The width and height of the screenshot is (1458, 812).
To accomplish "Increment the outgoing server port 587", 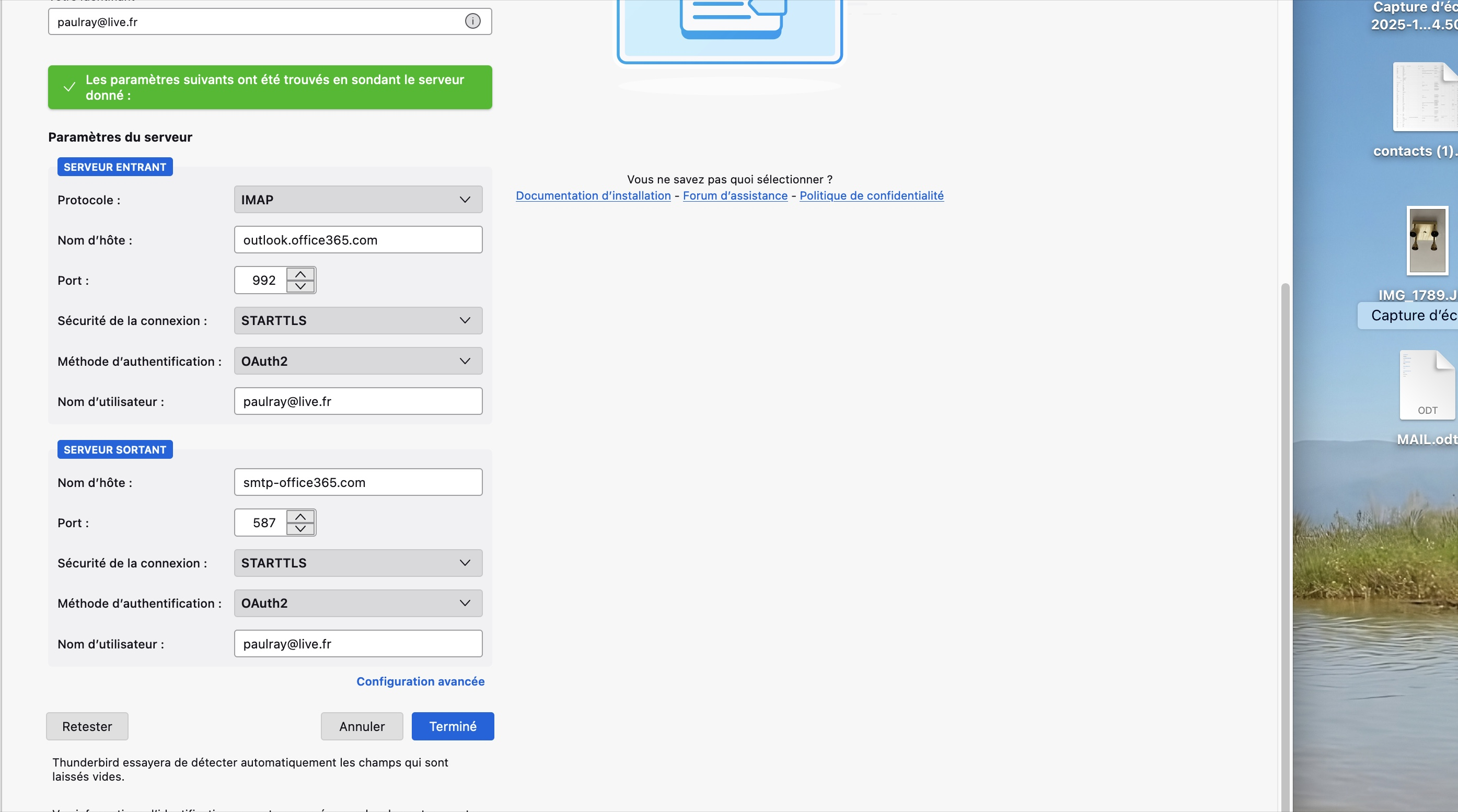I will (x=300, y=517).
